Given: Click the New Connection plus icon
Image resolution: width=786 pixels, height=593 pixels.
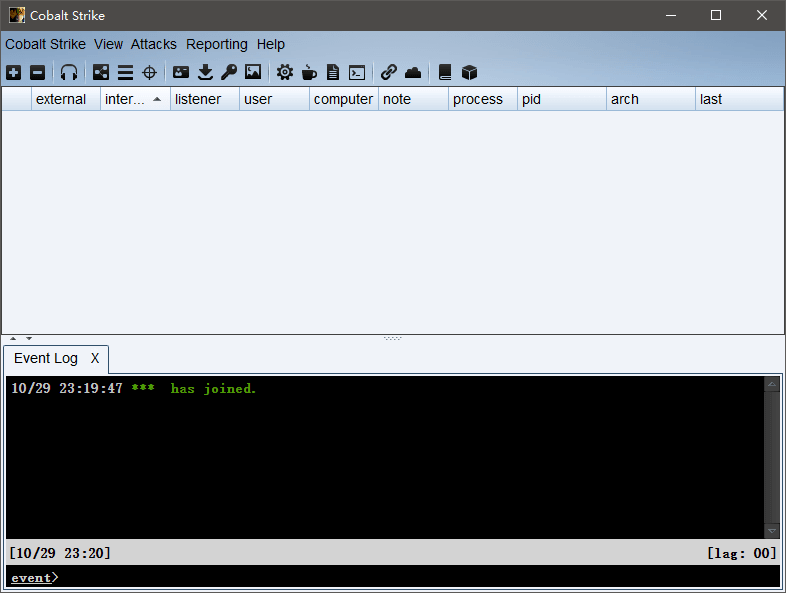Looking at the screenshot, I should coord(14,73).
